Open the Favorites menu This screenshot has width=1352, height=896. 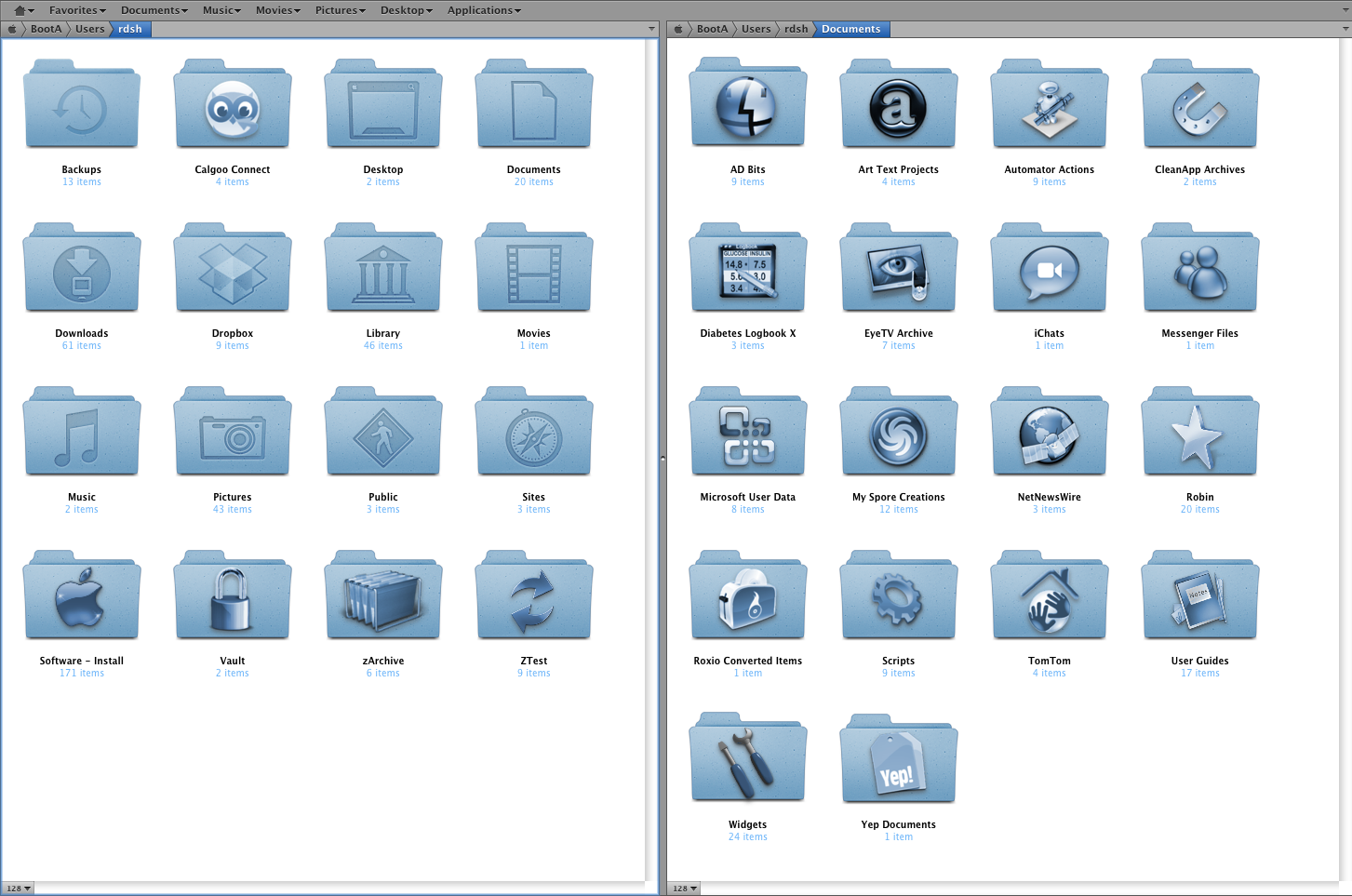[x=76, y=10]
